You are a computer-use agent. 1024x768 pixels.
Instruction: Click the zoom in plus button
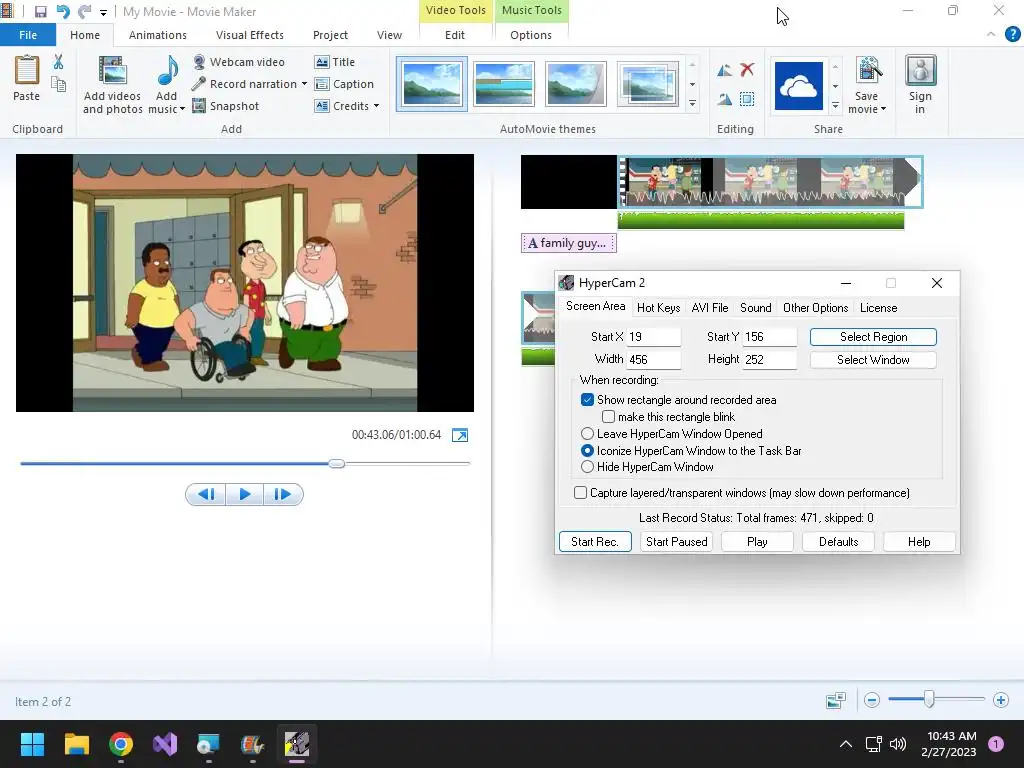pos(1000,700)
